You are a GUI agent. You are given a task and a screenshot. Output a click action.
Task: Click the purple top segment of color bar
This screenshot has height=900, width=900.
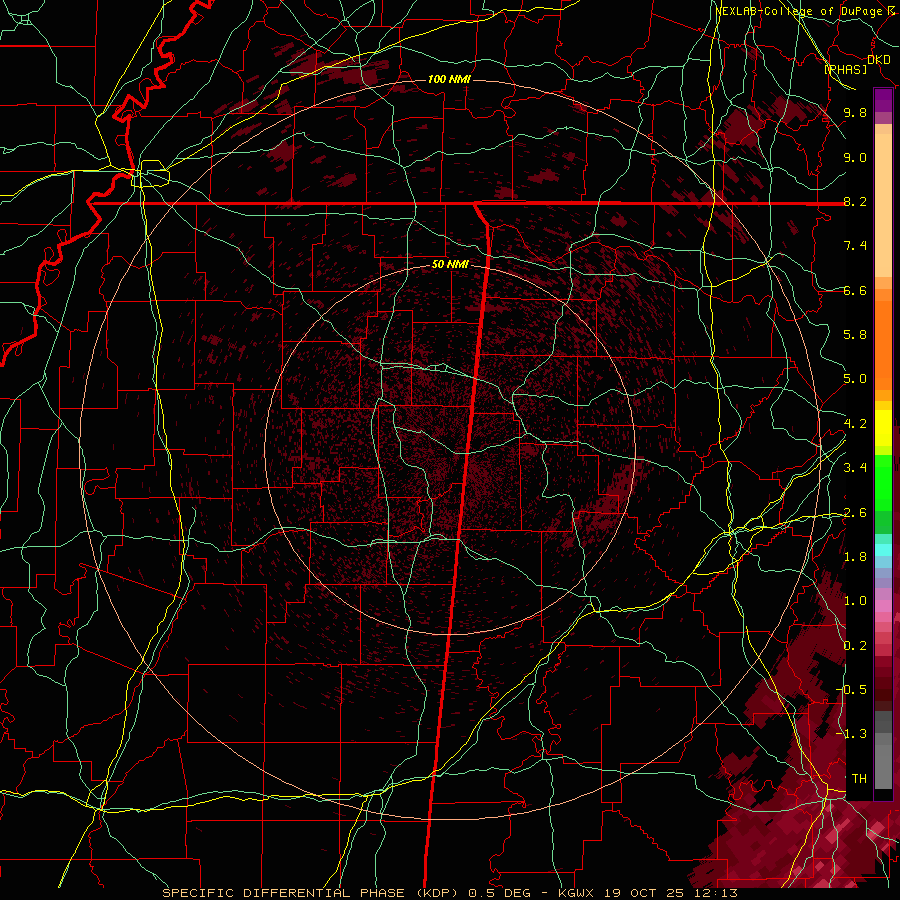(883, 101)
